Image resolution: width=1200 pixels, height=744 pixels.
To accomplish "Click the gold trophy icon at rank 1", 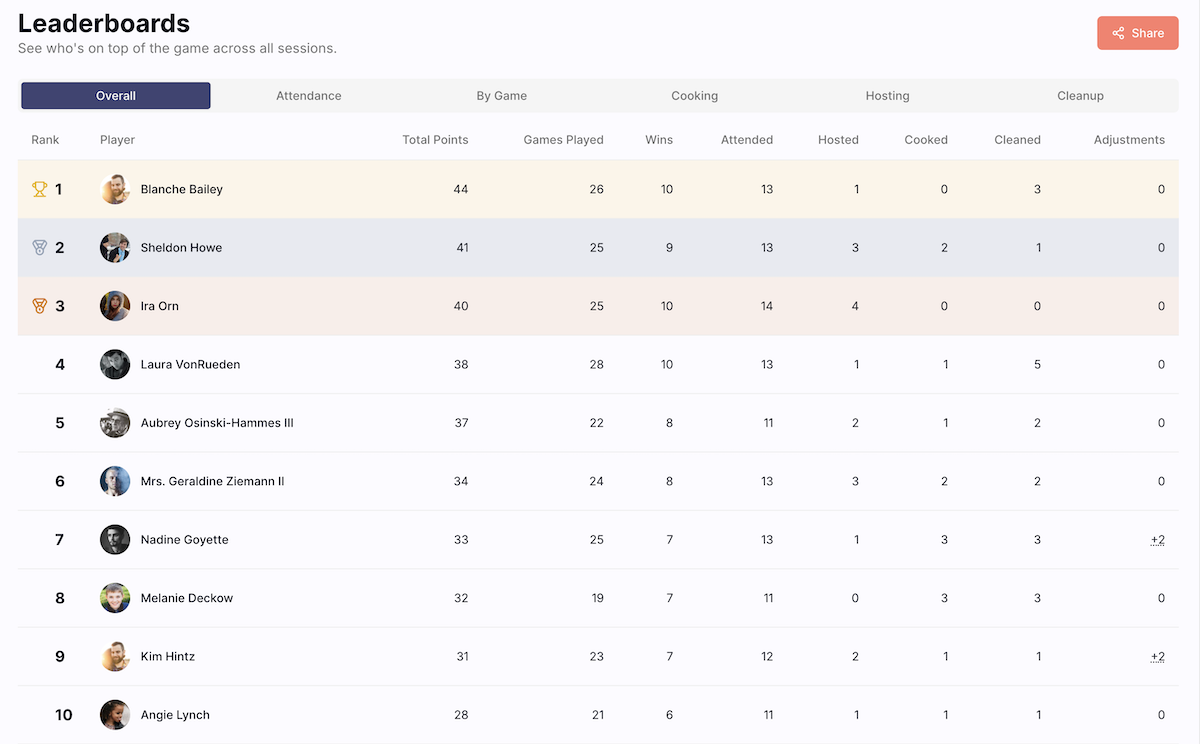I will click(40, 189).
